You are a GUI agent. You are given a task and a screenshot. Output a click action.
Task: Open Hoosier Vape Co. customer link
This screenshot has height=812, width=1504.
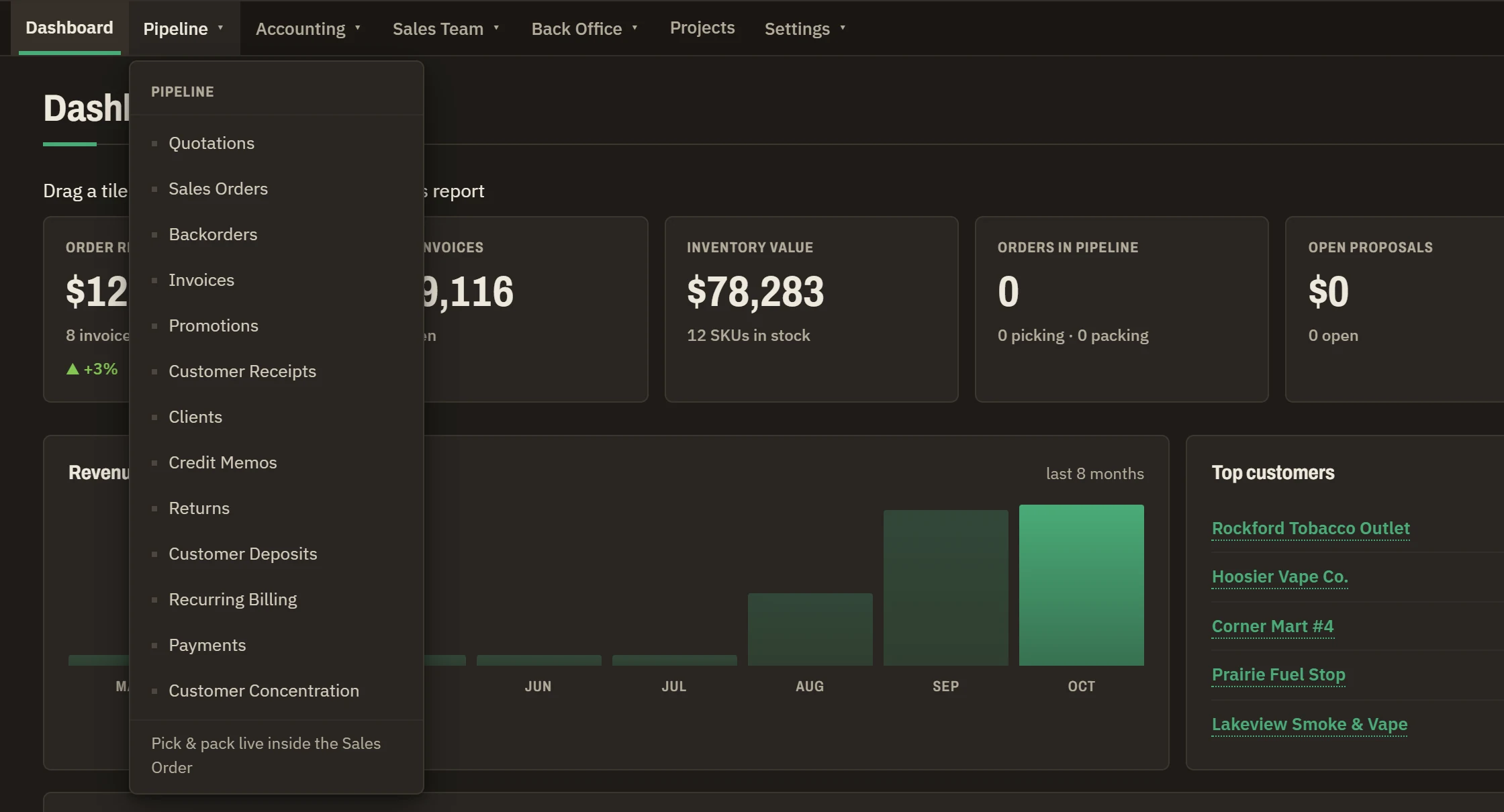1280,576
